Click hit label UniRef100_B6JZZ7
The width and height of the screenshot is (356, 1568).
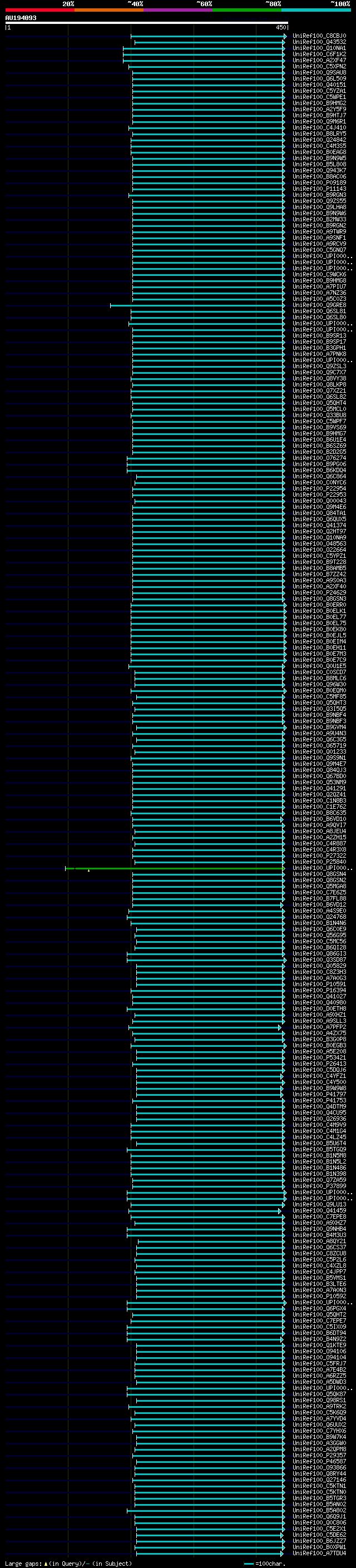(319, 1541)
